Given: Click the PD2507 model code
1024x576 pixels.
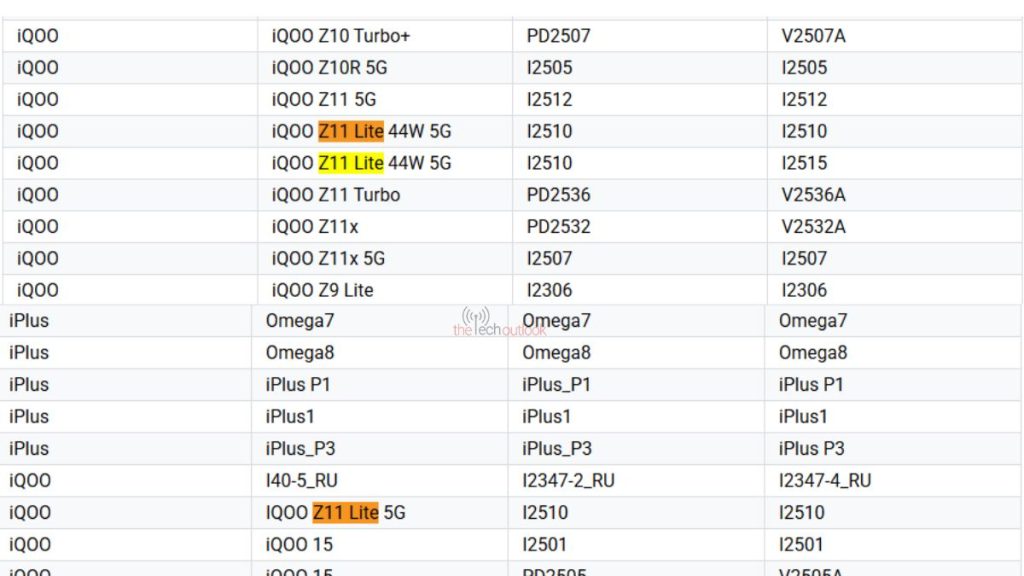Looking at the screenshot, I should point(558,36).
